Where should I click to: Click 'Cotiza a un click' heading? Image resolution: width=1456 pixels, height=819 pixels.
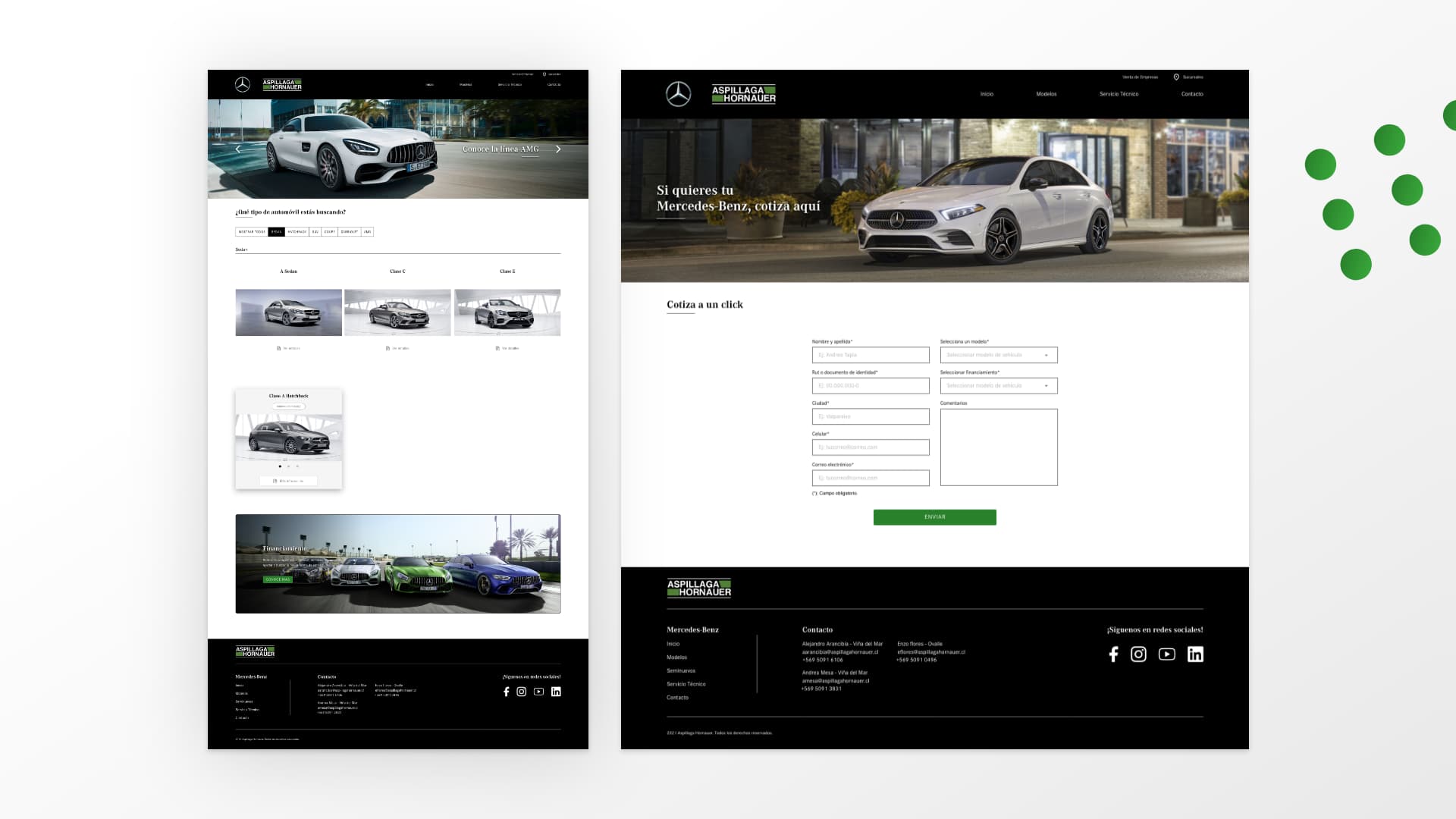pyautogui.click(x=704, y=305)
